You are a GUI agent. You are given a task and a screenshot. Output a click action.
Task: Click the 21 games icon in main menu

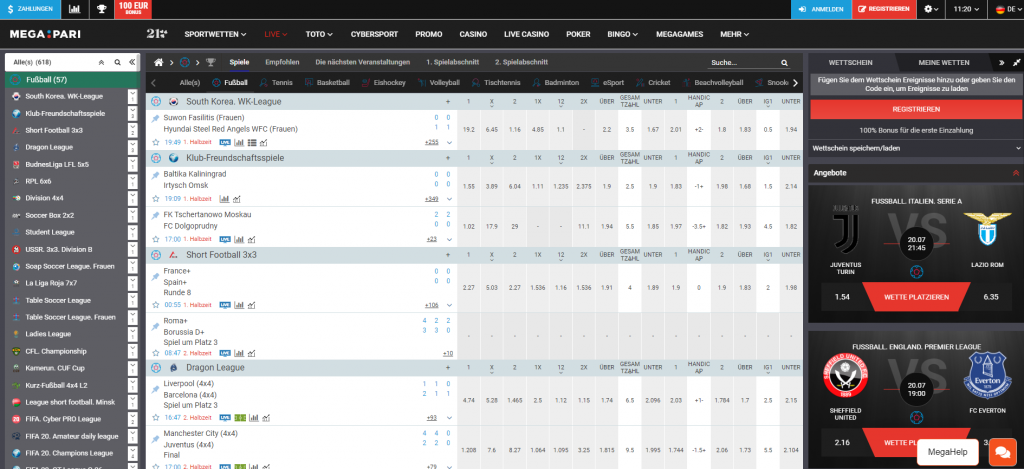[157, 34]
